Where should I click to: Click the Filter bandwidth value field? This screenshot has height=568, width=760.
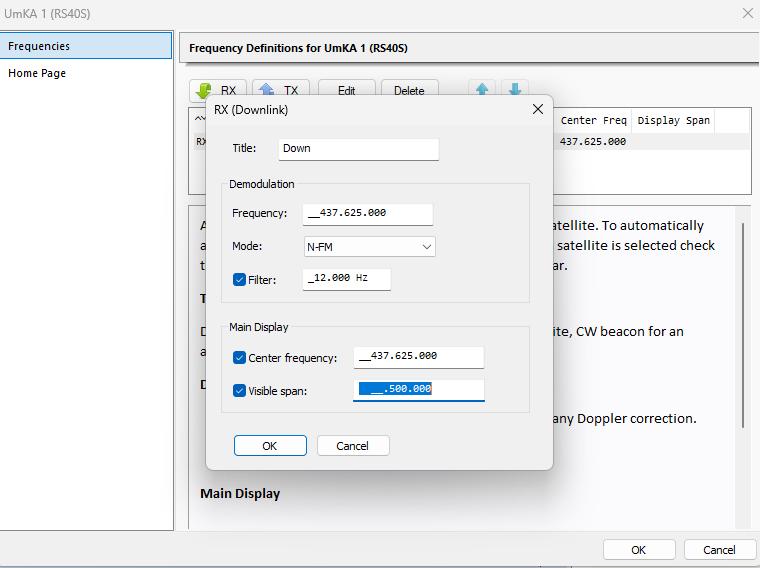point(346,278)
